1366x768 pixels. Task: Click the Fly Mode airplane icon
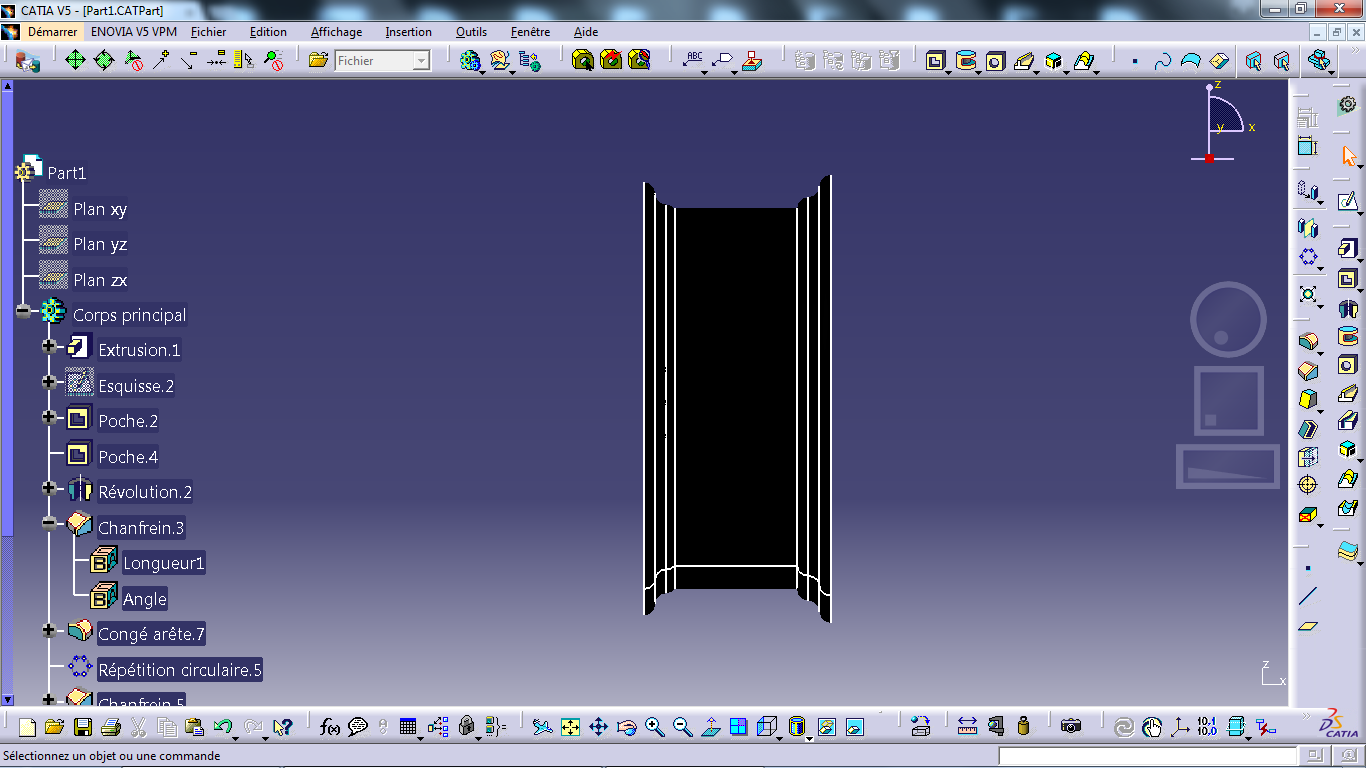542,727
